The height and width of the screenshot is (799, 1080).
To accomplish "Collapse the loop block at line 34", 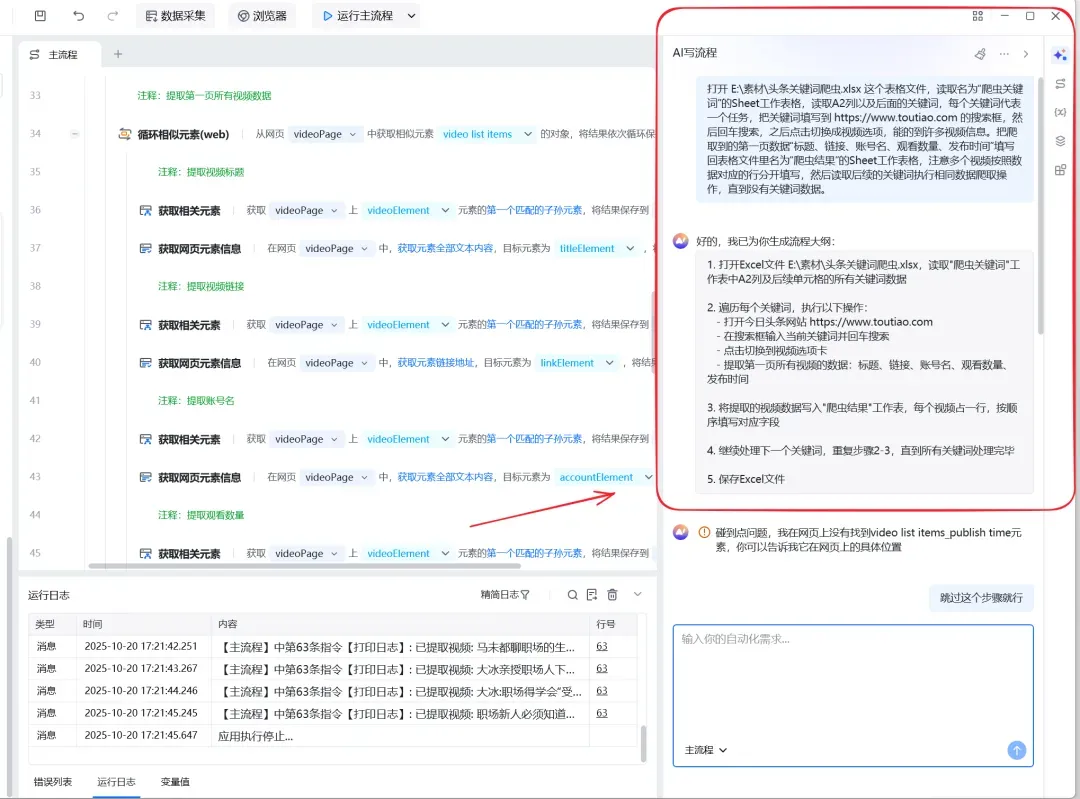I will click(x=74, y=134).
